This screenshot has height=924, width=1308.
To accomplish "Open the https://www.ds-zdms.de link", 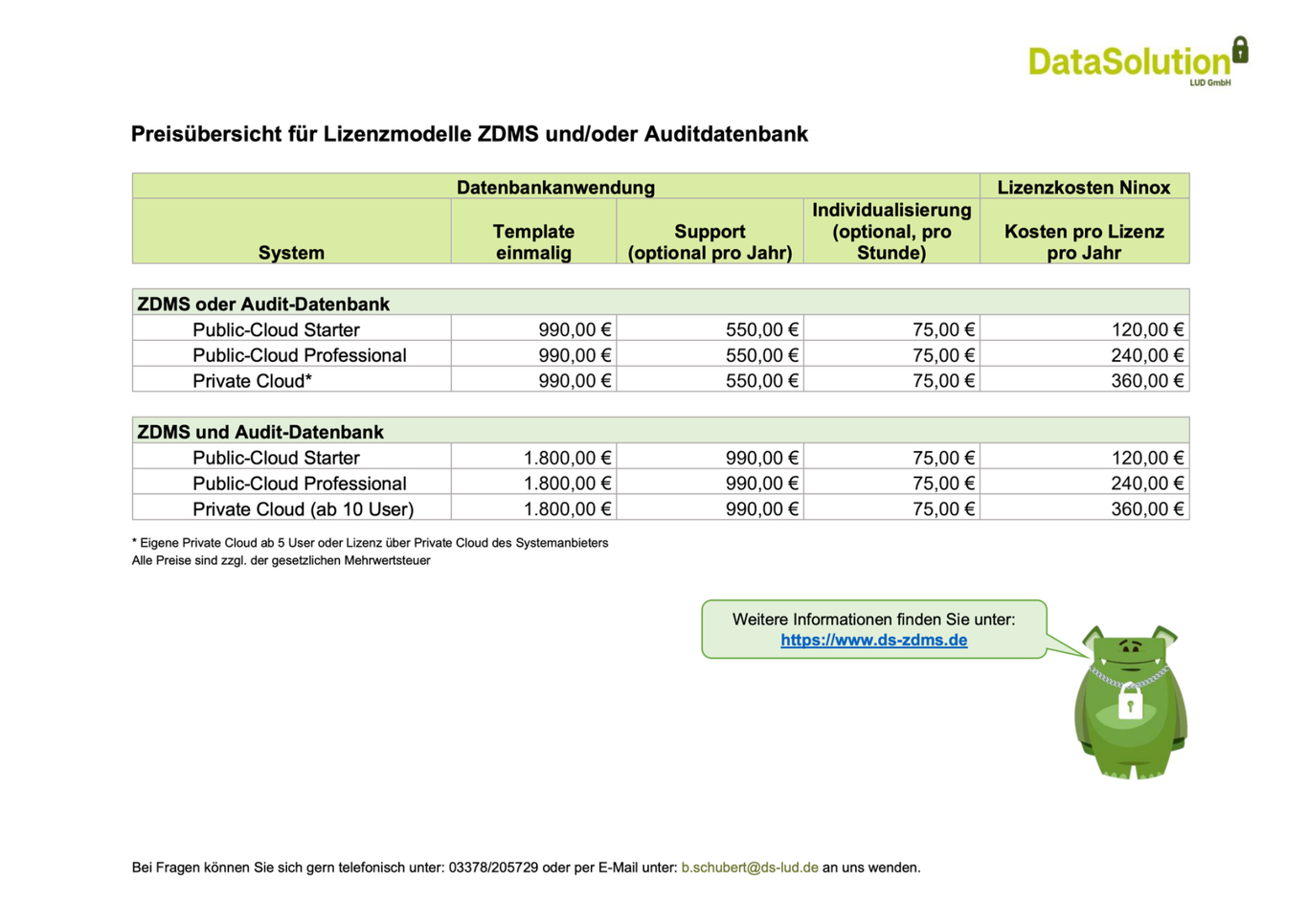I will tap(873, 640).
